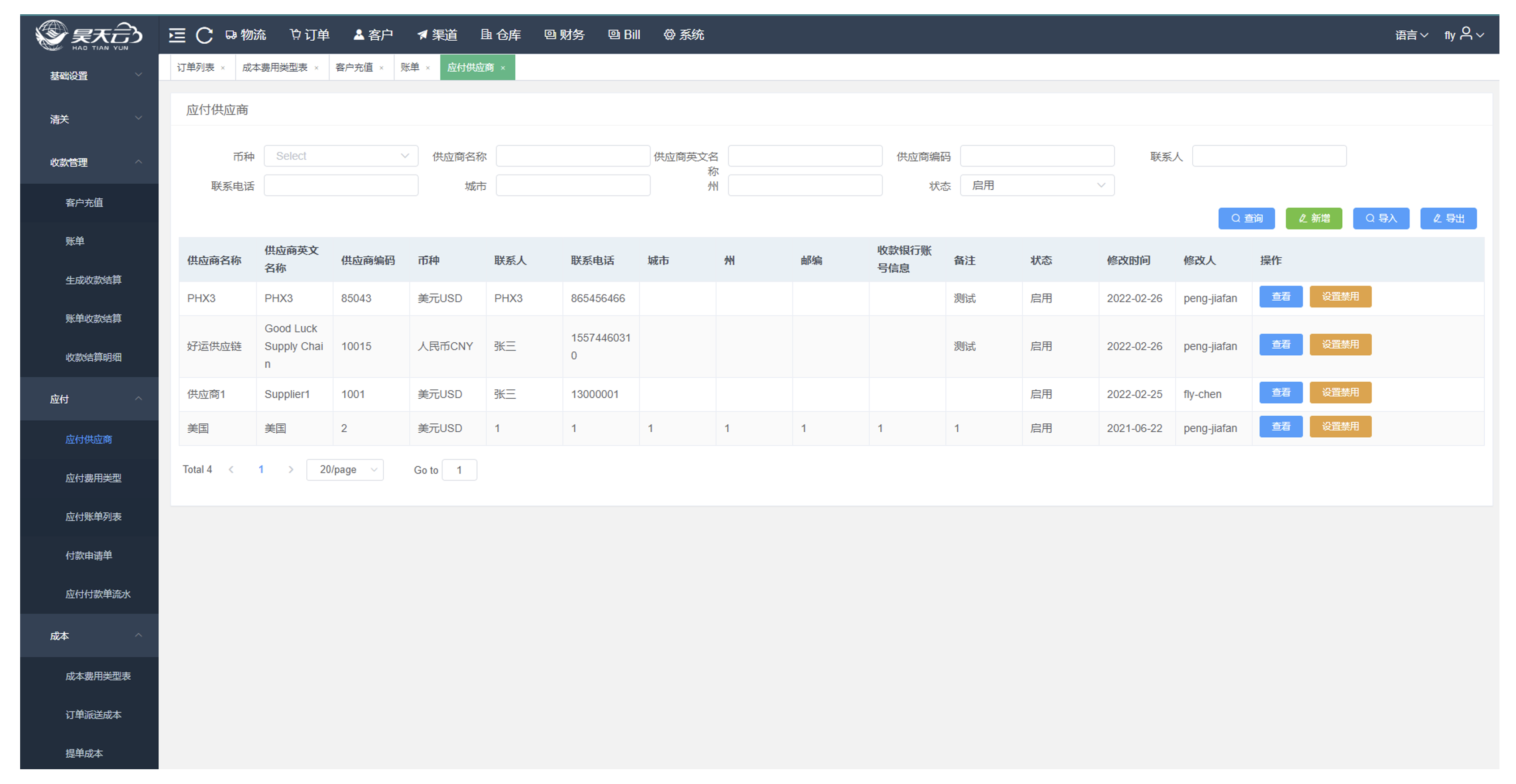
Task: Close the 账单 tab
Action: pos(428,68)
